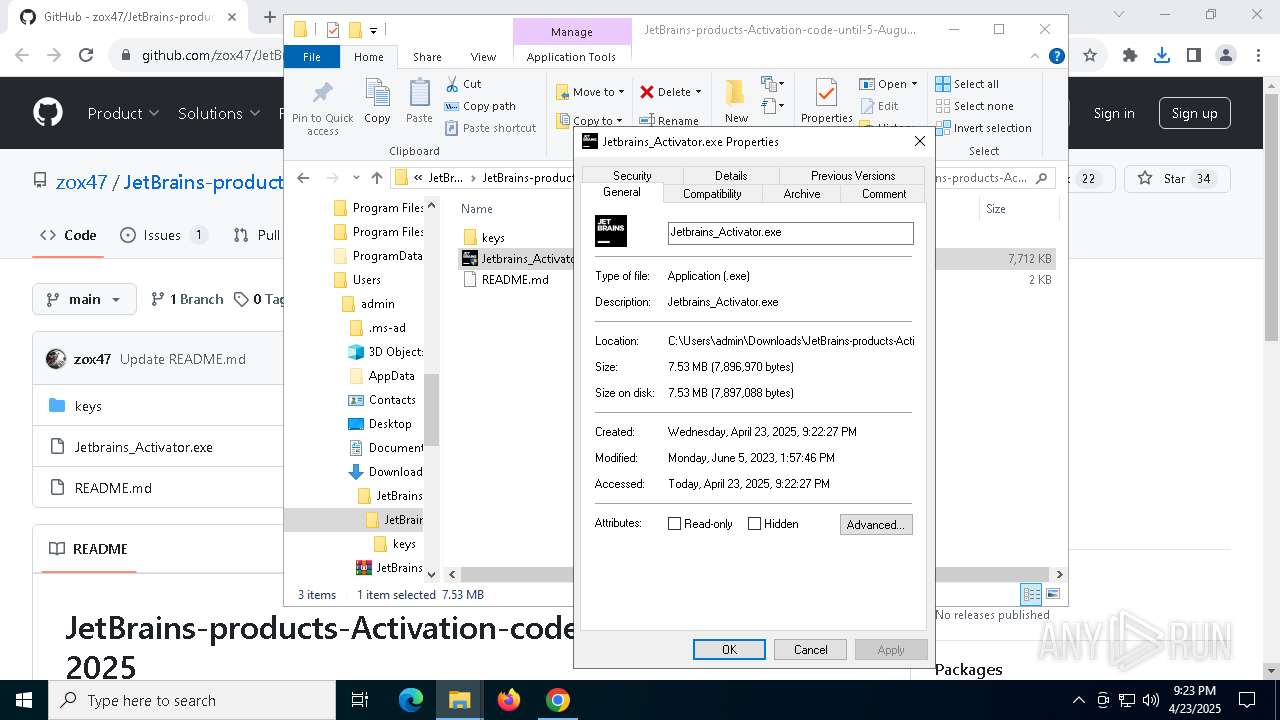Image resolution: width=1280 pixels, height=720 pixels.
Task: Click Pin to Quick access icon
Action: (323, 94)
